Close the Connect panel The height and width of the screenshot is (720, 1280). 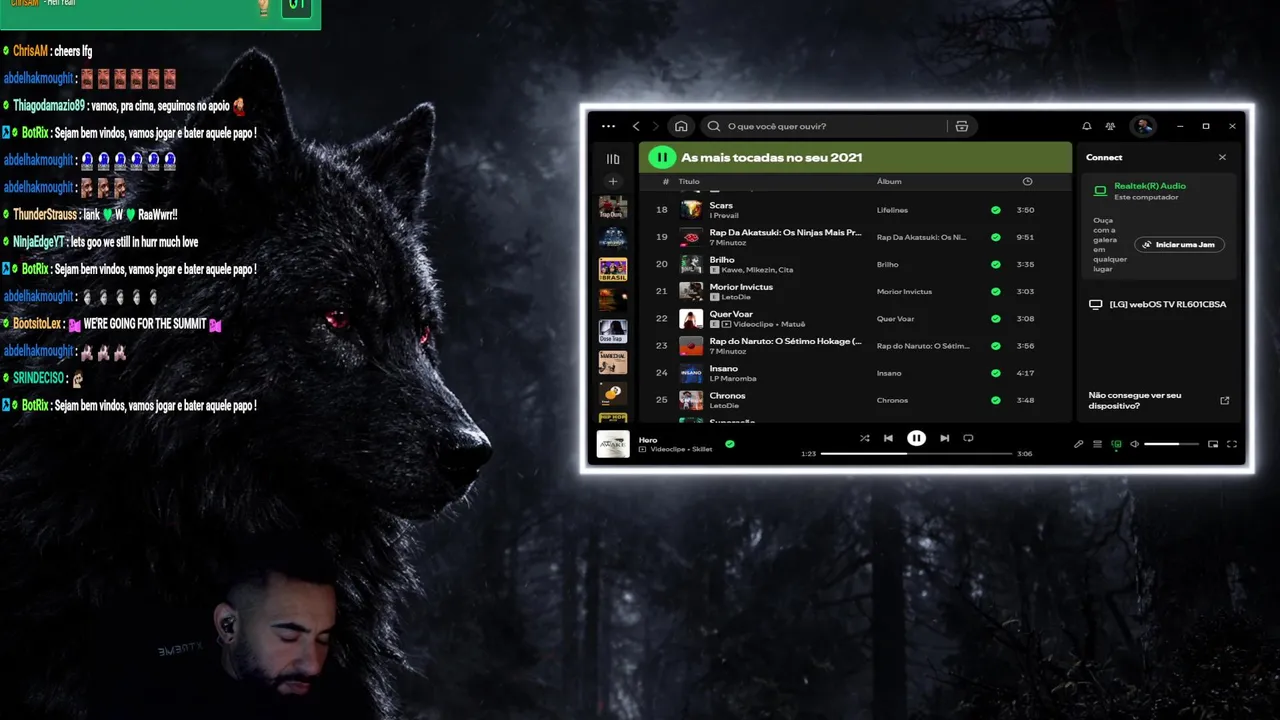[1222, 157]
